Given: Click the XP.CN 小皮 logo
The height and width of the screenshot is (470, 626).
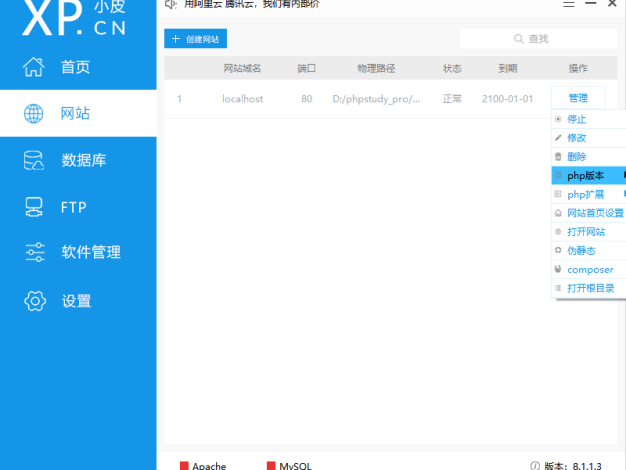Looking at the screenshot, I should (74, 17).
